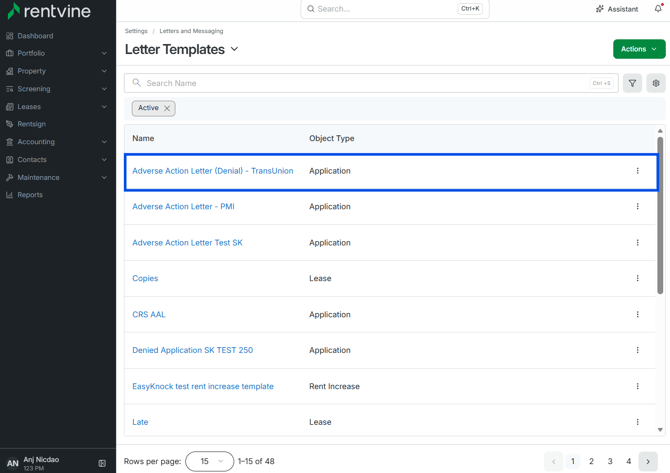Open table settings gear icon
The height and width of the screenshot is (473, 670).
coord(656,83)
